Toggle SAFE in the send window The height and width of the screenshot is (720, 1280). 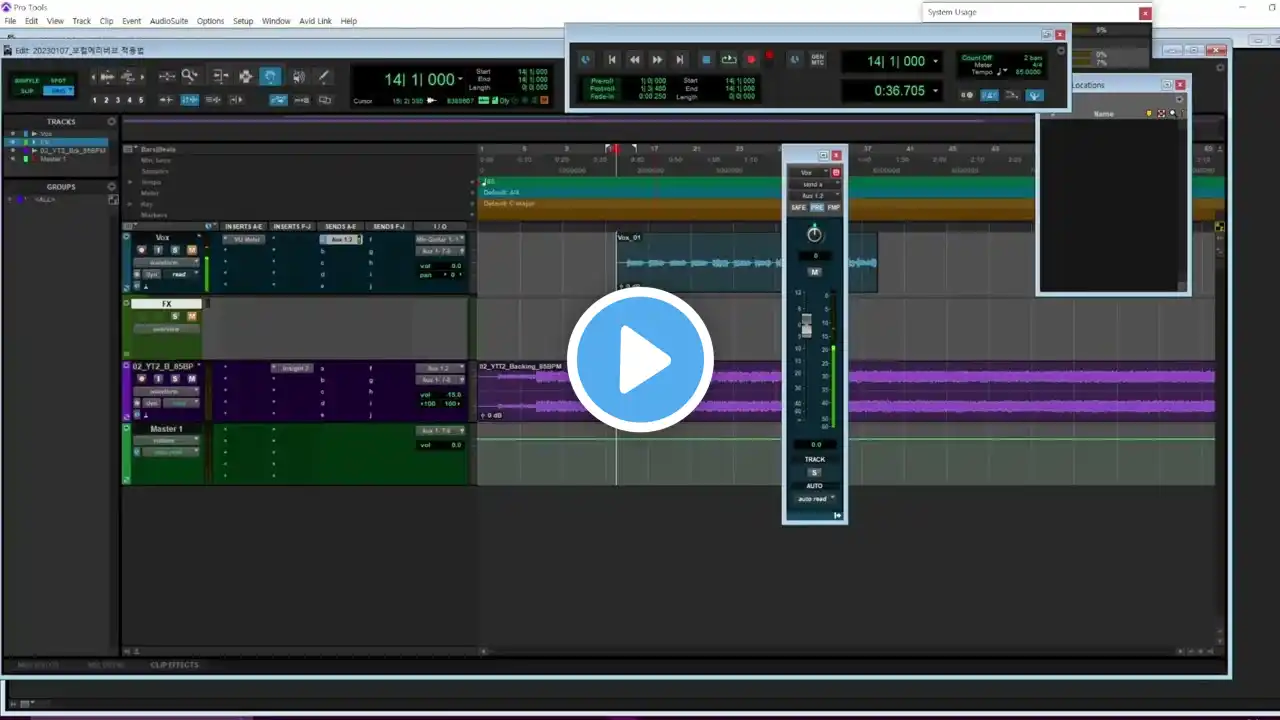pos(799,207)
